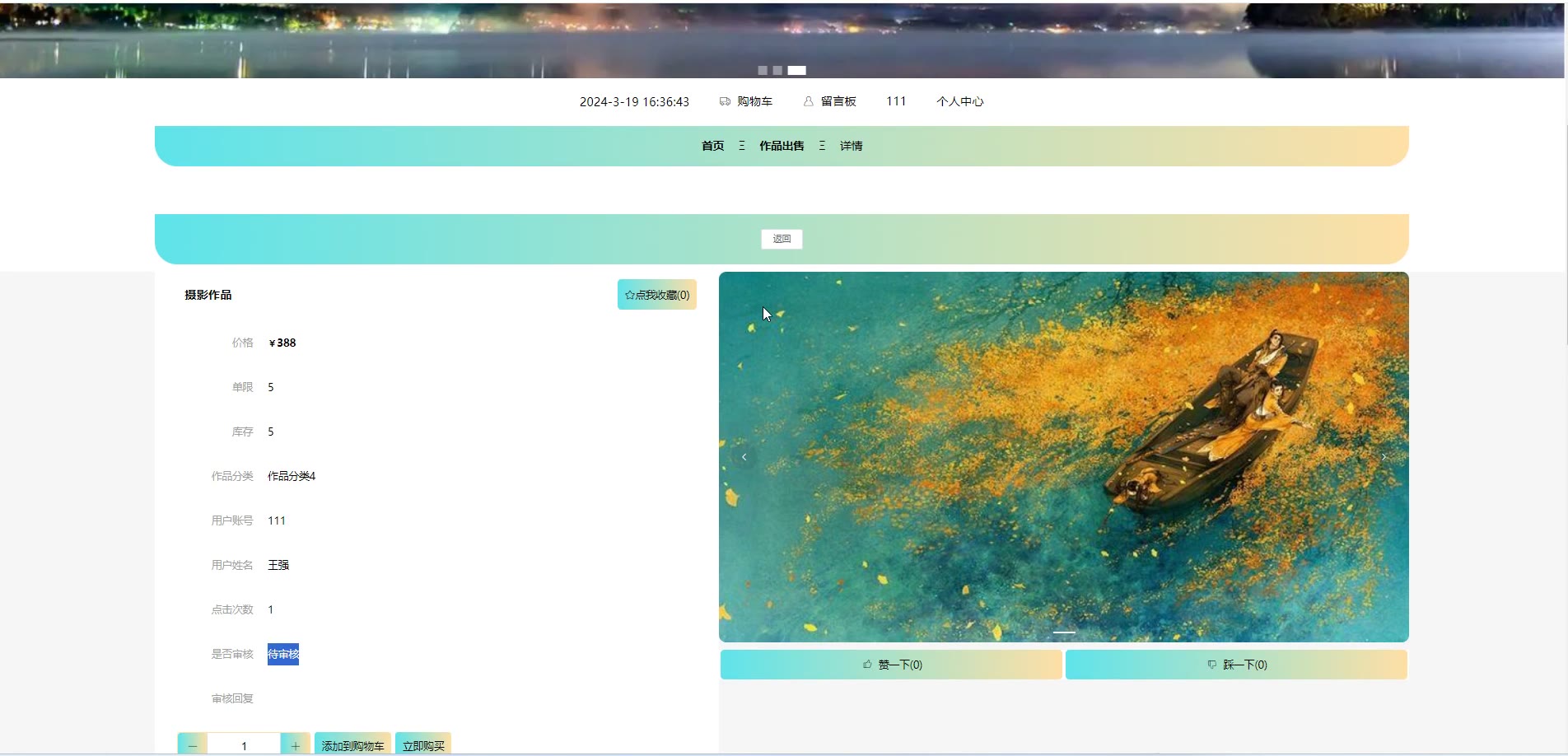Click the quantity input field showing 1
This screenshot has height=756, width=1568.
(244, 745)
